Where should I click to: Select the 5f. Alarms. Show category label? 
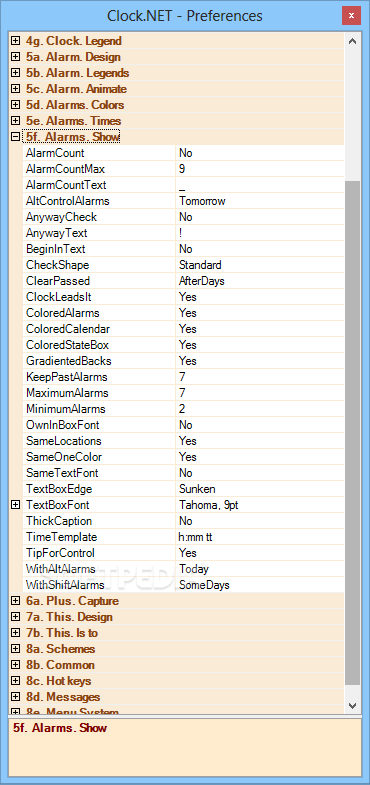[x=73, y=137]
